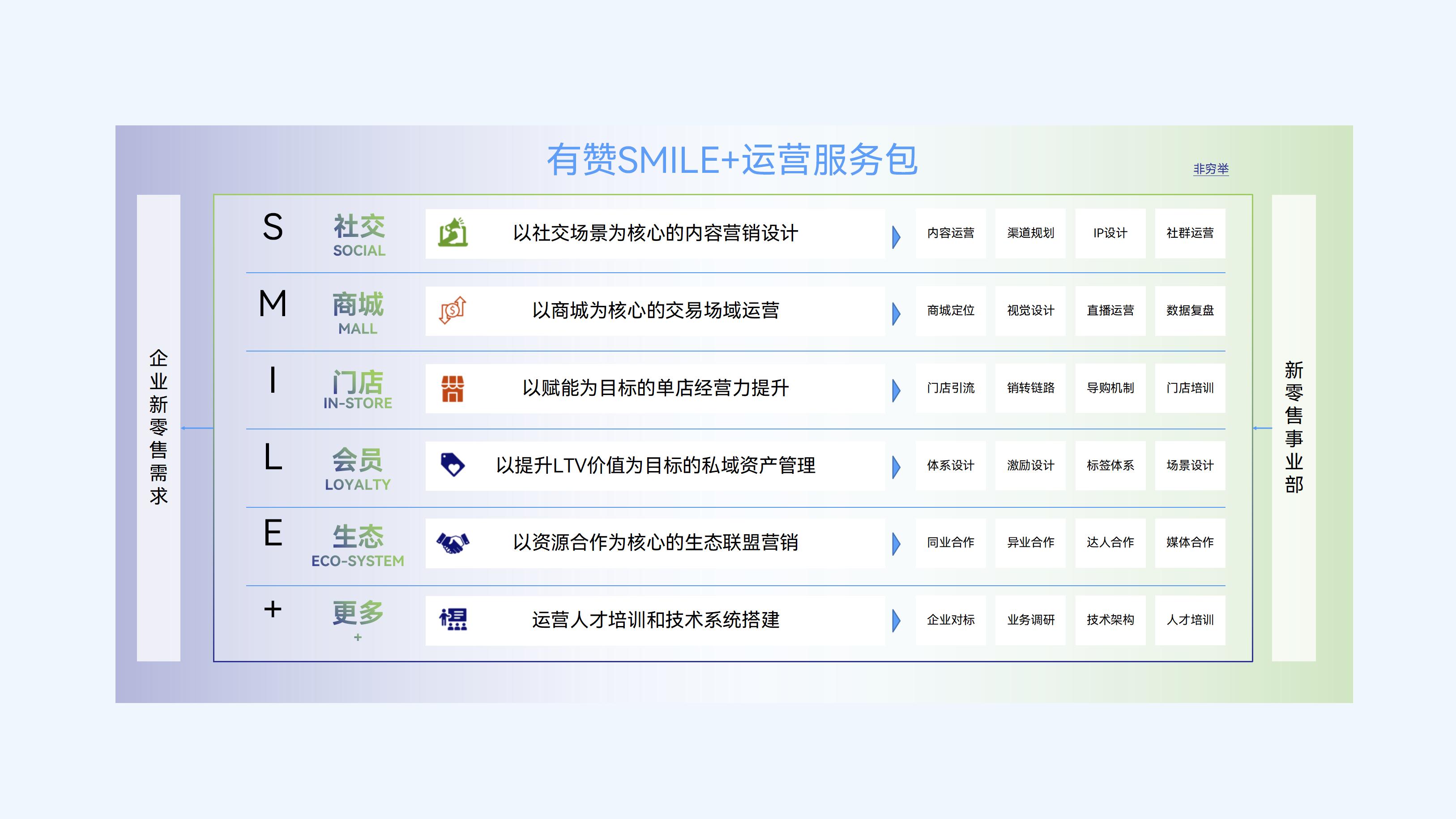Click the blue arrow after the in-store row

tap(896, 391)
